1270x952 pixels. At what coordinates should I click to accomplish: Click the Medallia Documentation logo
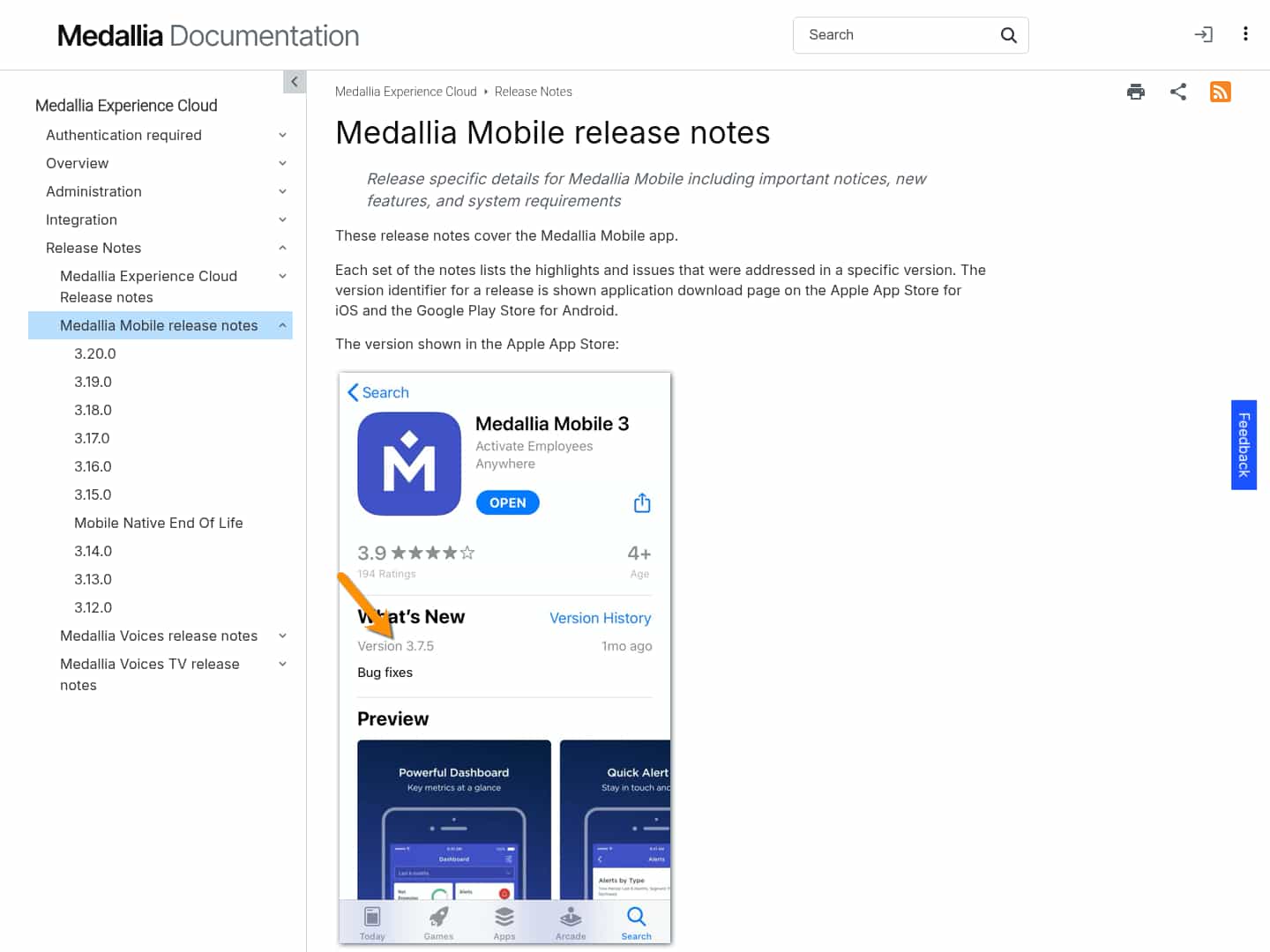coord(208,35)
